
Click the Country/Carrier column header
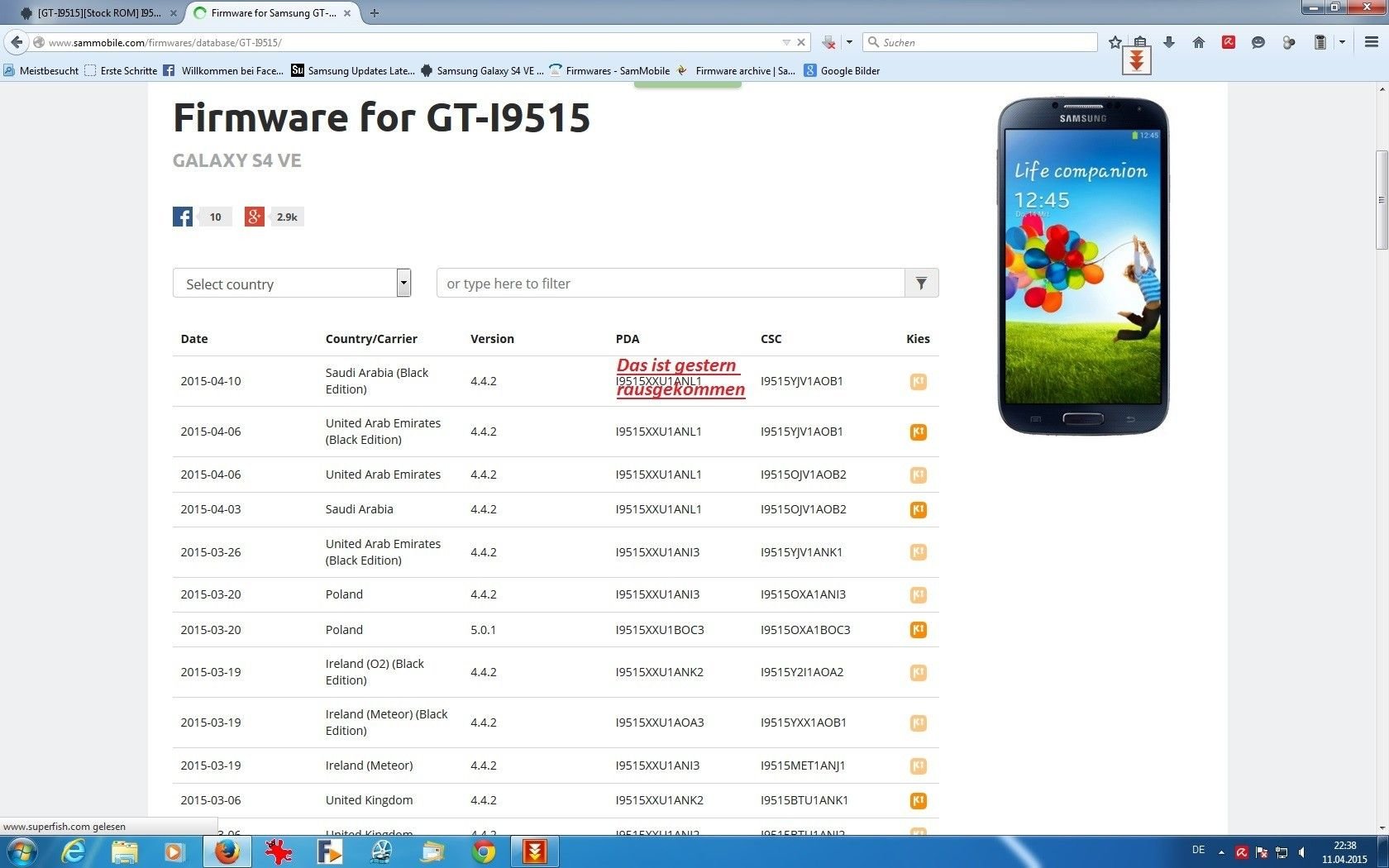[x=371, y=339]
